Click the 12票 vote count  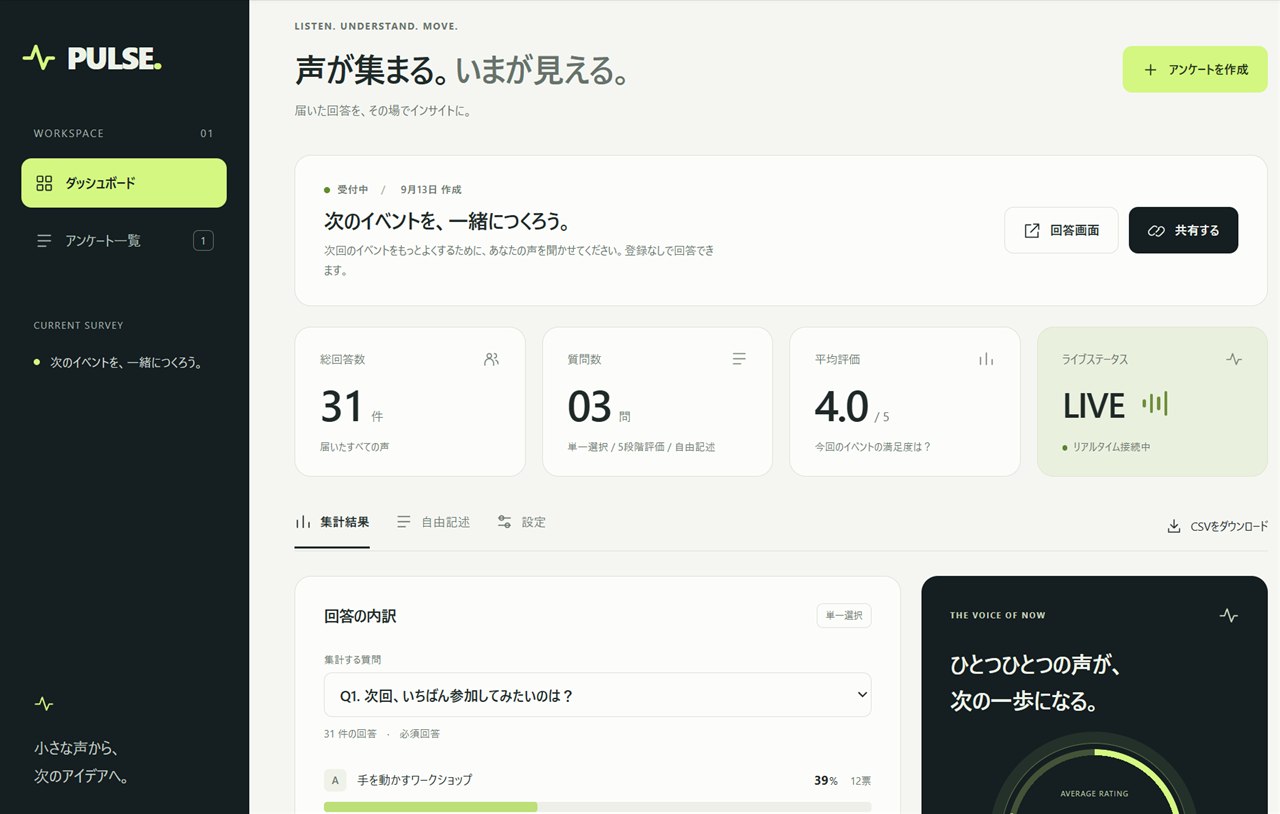(x=861, y=781)
